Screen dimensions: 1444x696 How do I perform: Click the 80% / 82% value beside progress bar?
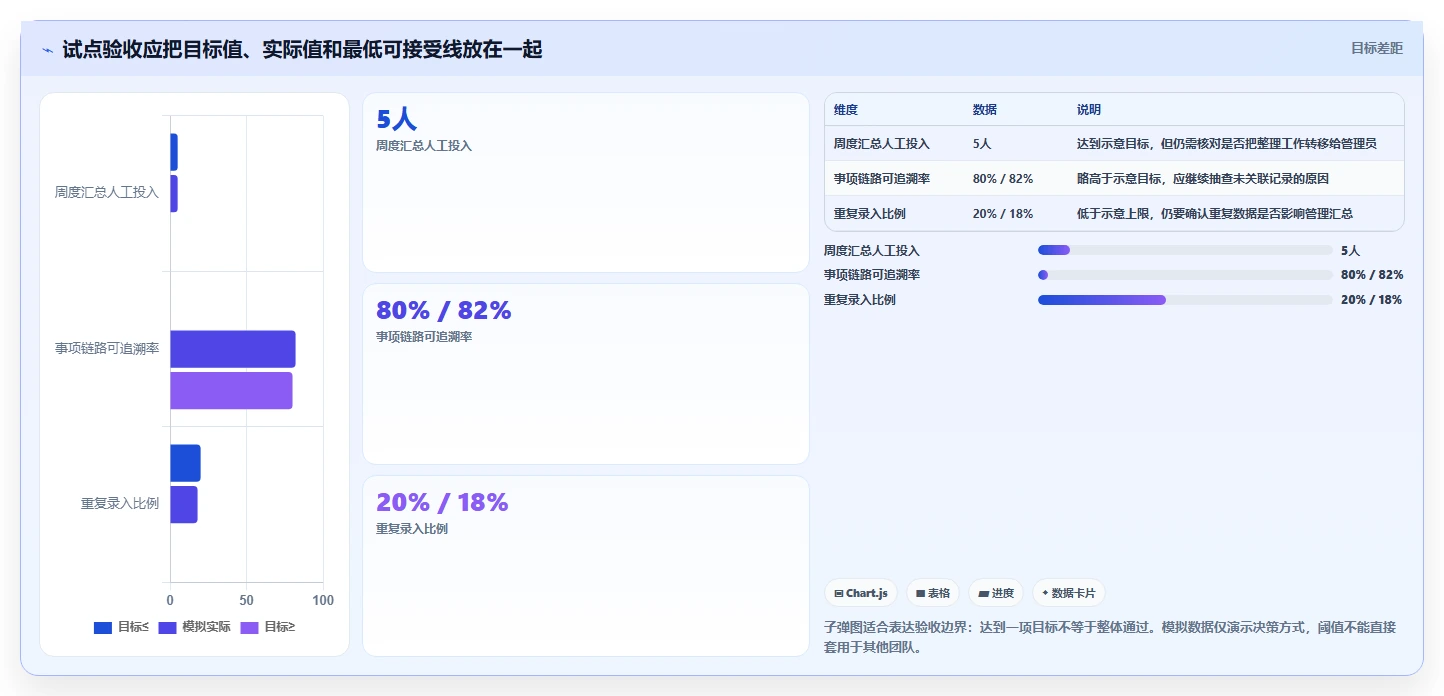[x=1372, y=275]
